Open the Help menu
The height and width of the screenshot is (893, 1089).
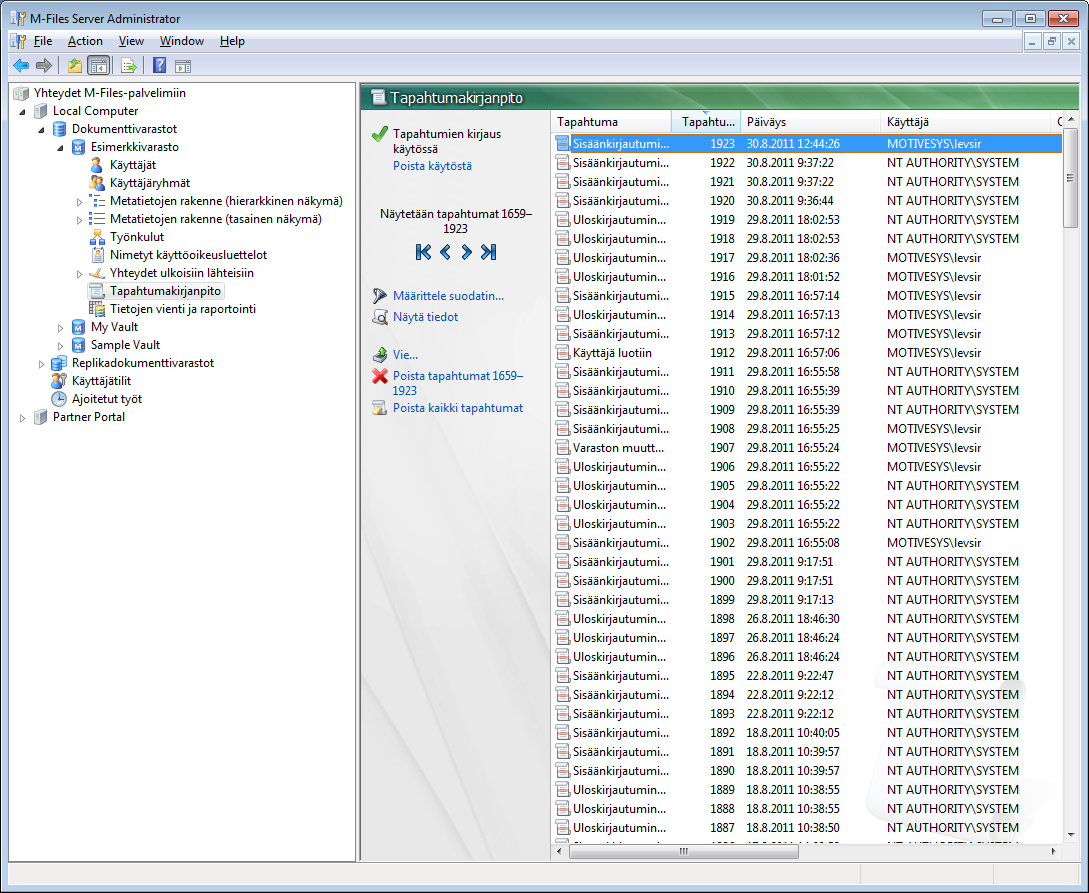point(232,41)
